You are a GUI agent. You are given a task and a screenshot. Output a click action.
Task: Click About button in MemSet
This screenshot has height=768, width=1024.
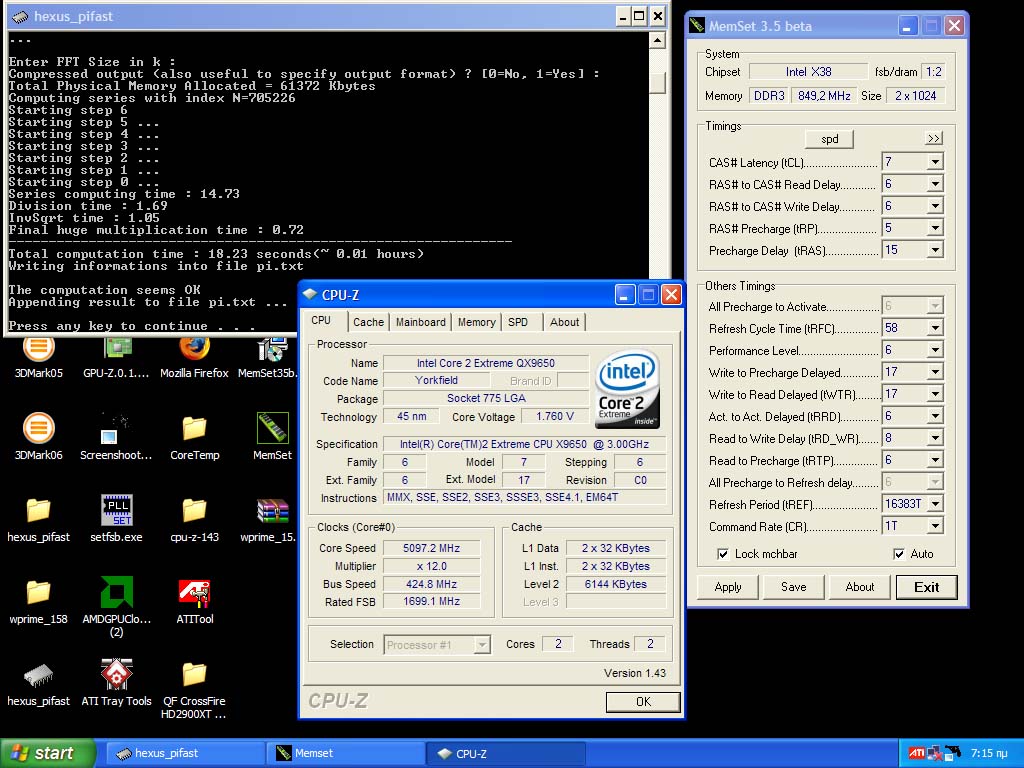859,586
